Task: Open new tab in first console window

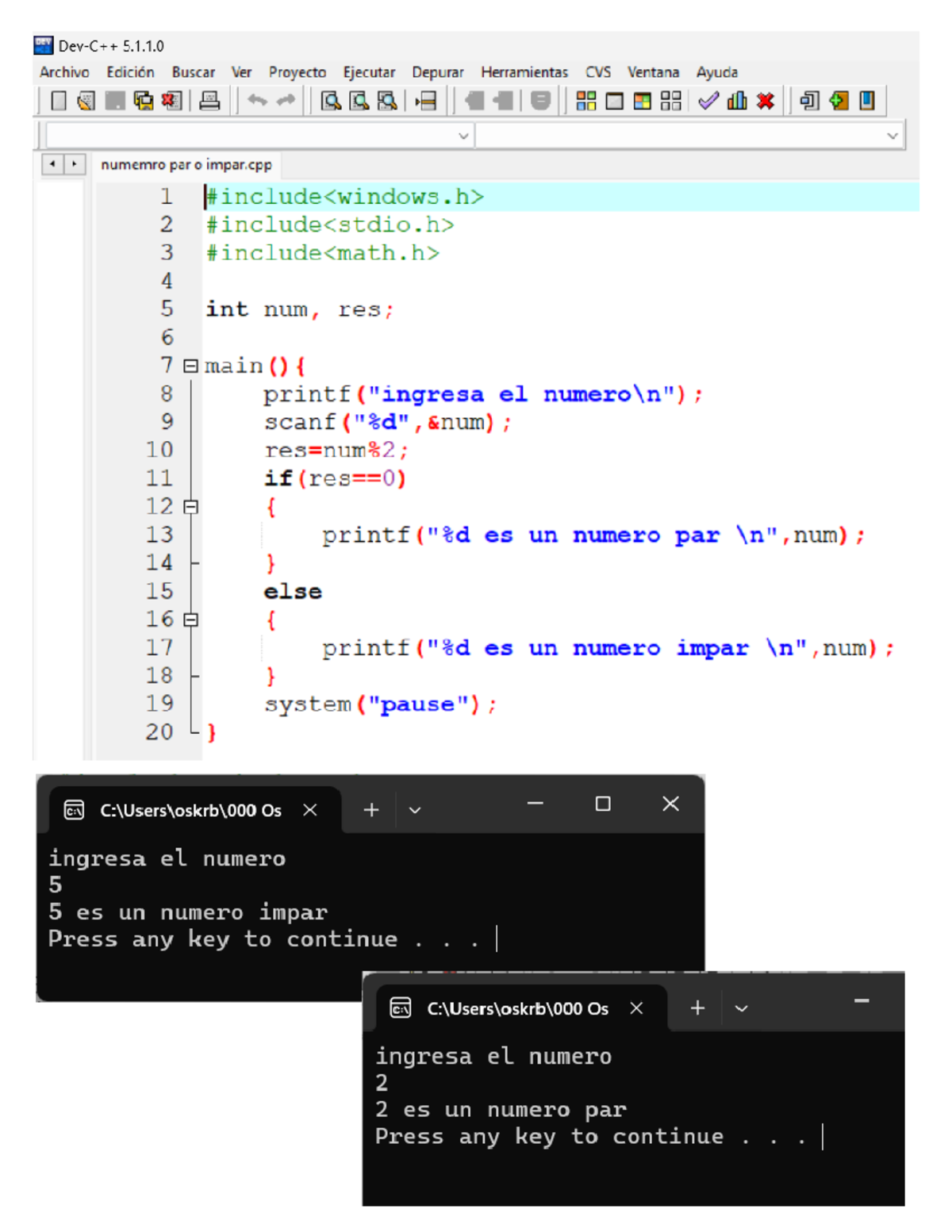Action: coord(370,810)
